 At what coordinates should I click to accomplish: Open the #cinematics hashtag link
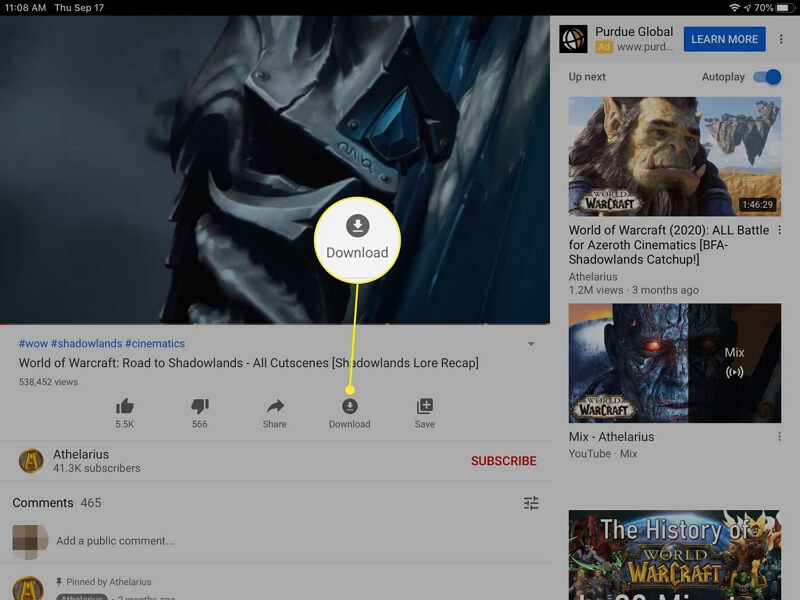point(155,343)
